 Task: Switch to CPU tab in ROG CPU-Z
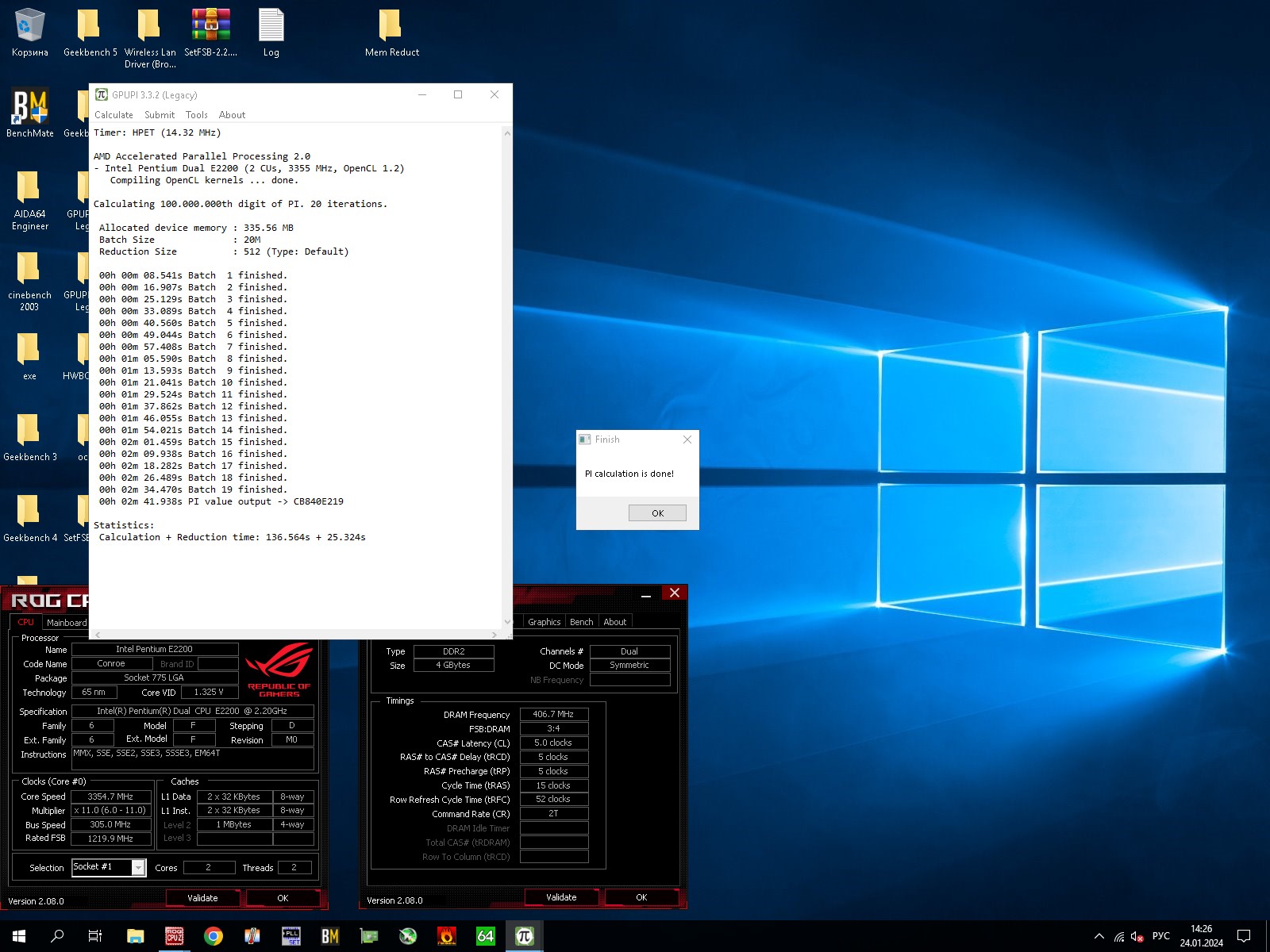point(25,623)
